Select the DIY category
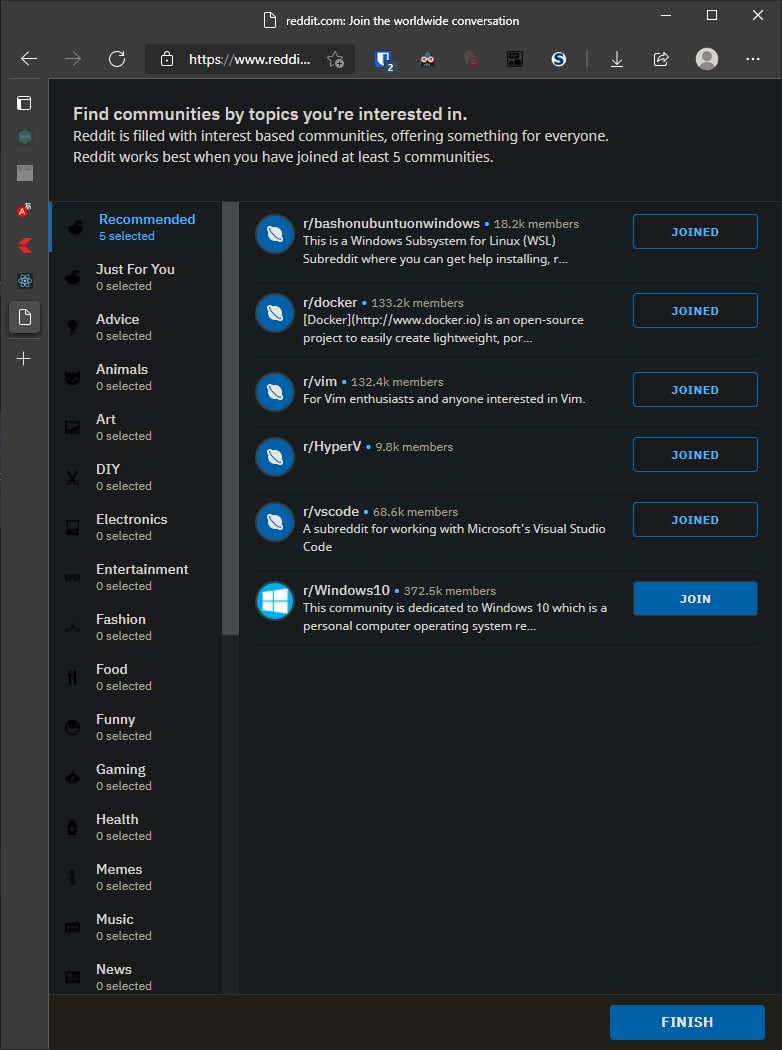Screen dimensions: 782x1050 [137, 477]
